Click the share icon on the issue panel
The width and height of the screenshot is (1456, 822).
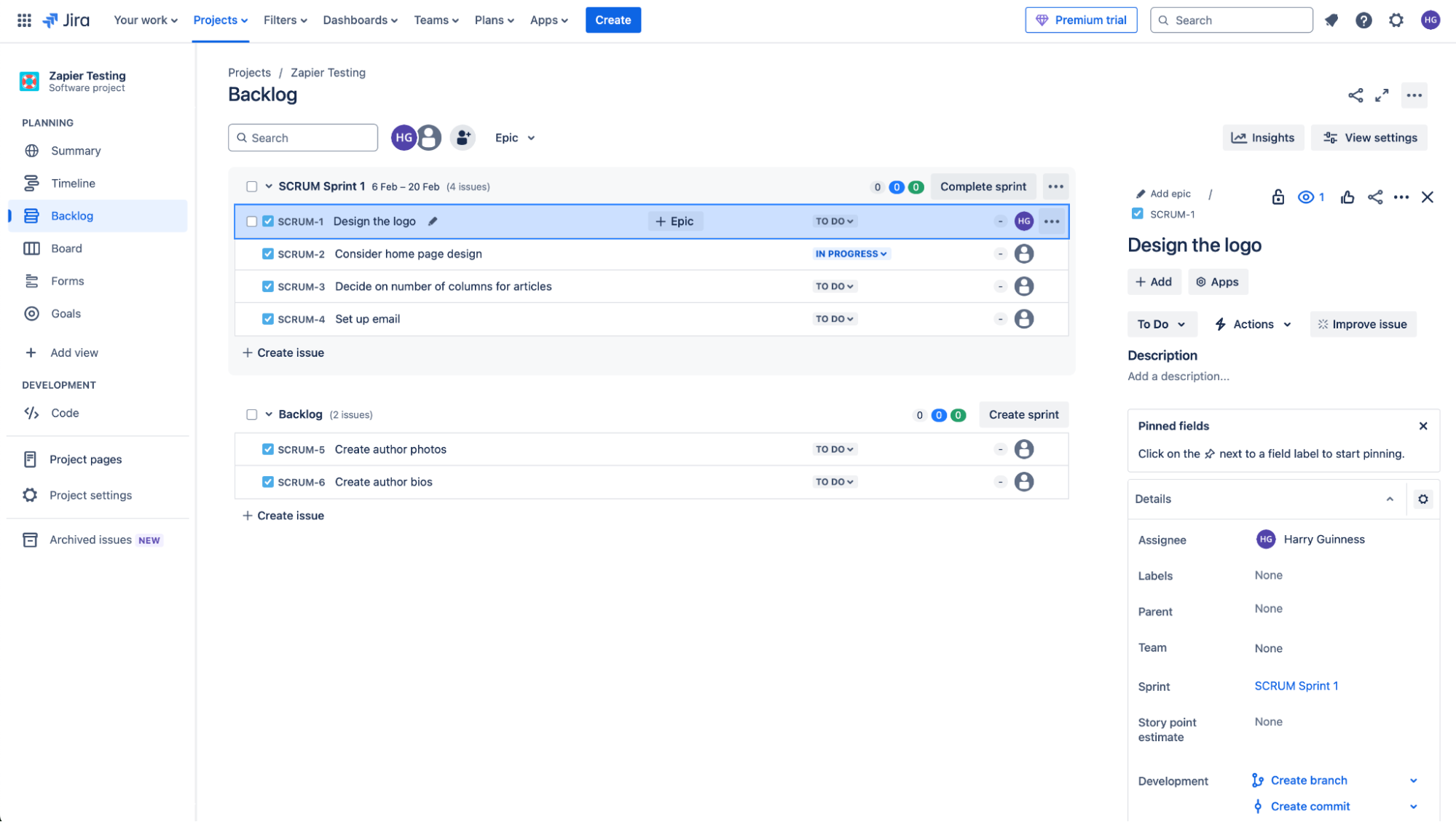(x=1375, y=197)
